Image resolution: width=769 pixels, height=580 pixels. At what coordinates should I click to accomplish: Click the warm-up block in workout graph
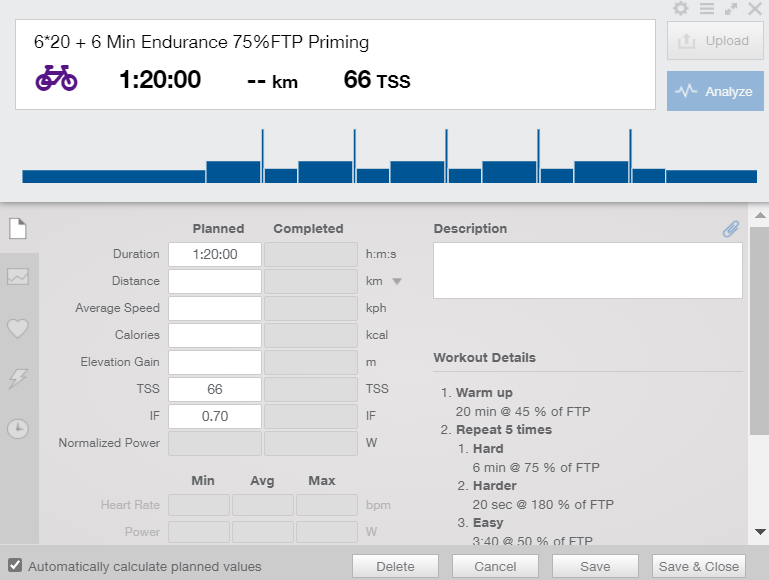click(x=113, y=176)
